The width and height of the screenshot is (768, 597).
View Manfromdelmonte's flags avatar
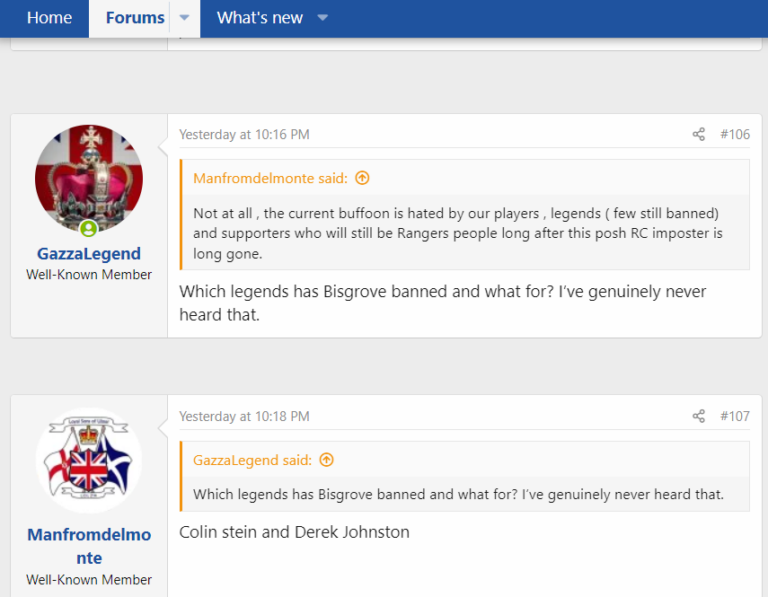coord(89,460)
